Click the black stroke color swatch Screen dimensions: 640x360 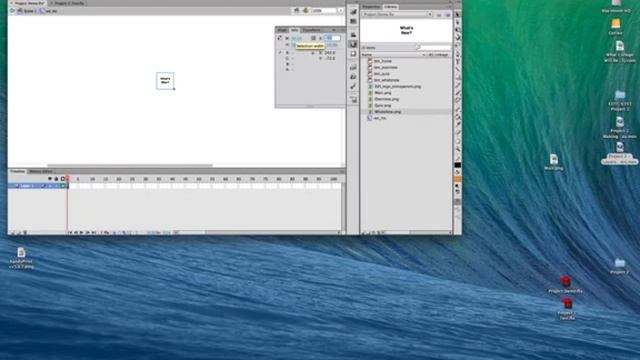click(458, 165)
